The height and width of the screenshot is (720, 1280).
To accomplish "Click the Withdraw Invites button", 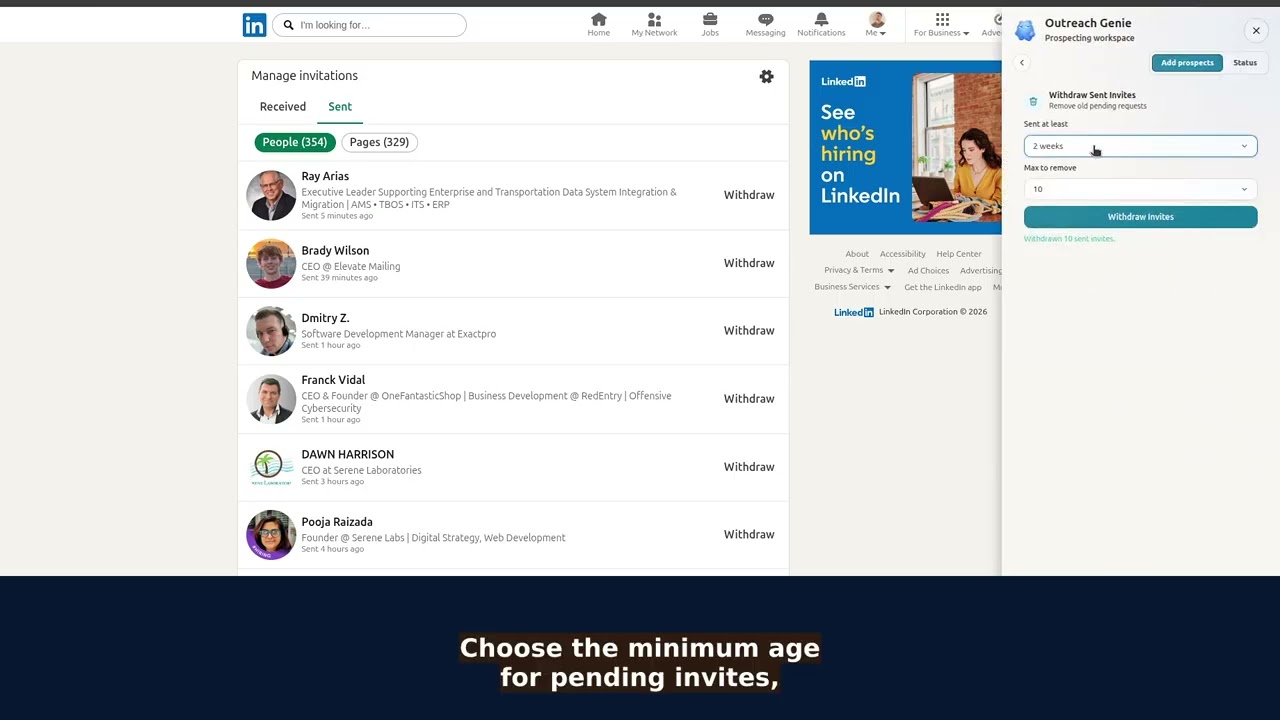I will point(1140,217).
